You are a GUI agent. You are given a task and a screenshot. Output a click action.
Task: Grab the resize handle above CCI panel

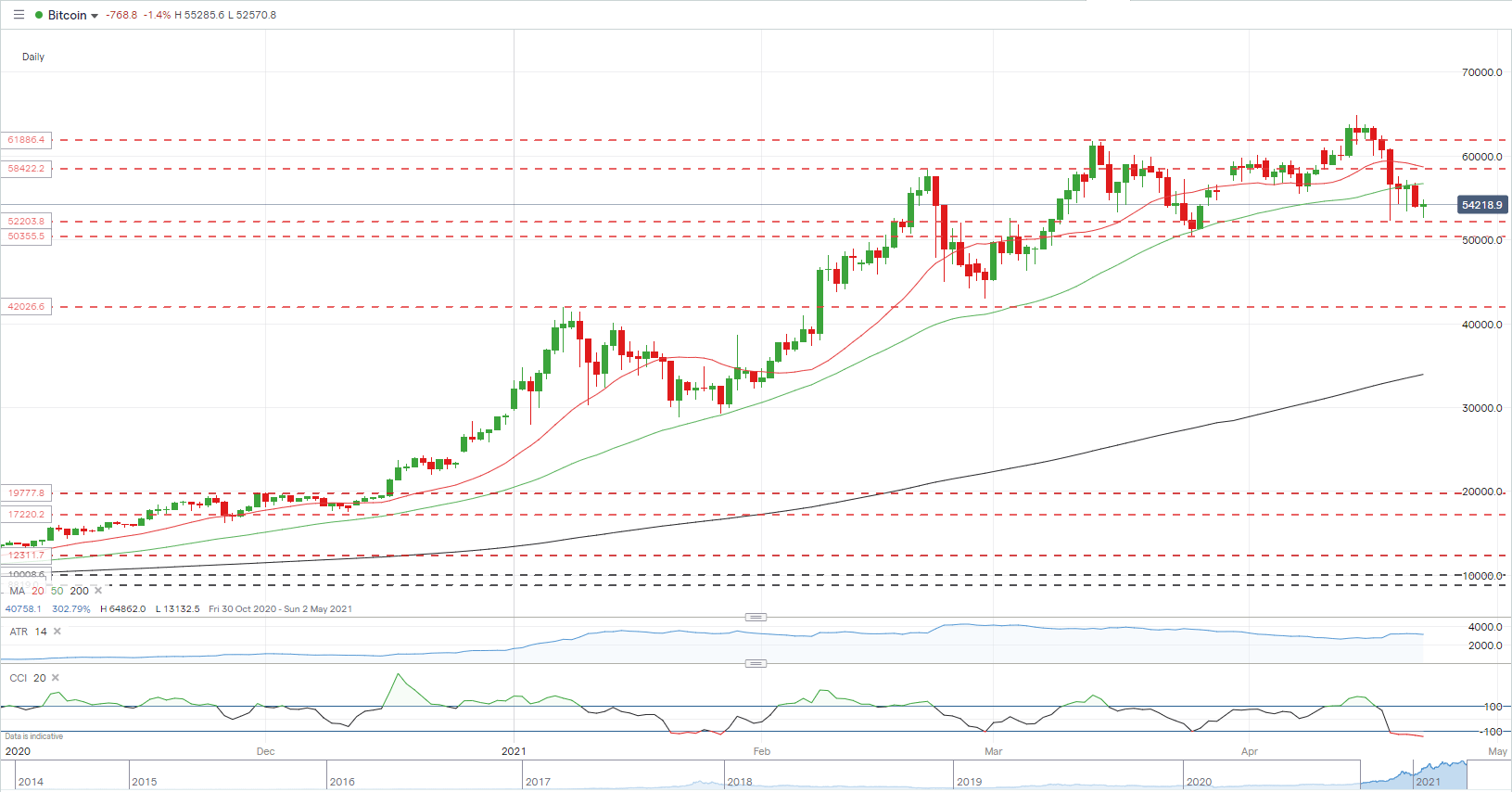[x=756, y=663]
